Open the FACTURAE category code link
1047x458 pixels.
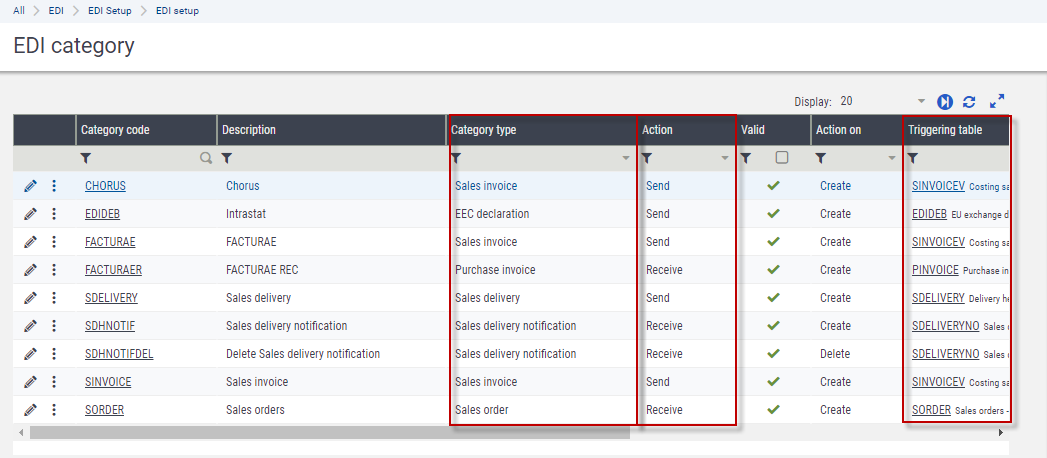coord(110,242)
